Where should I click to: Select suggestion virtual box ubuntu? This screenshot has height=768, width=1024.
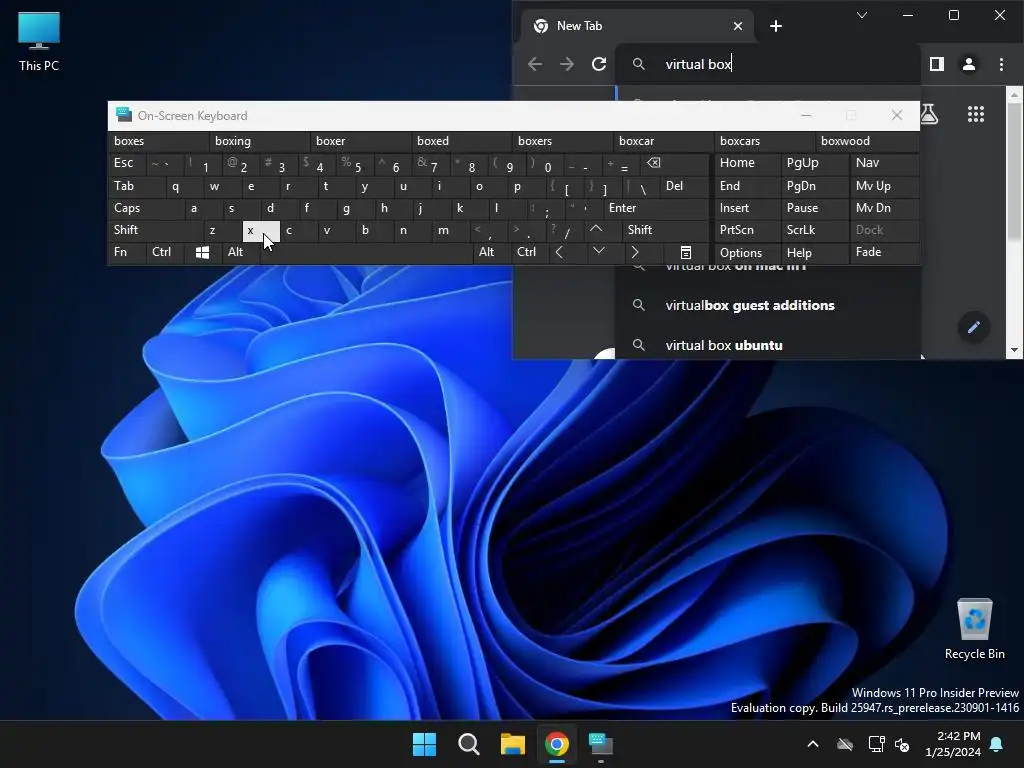coord(768,345)
